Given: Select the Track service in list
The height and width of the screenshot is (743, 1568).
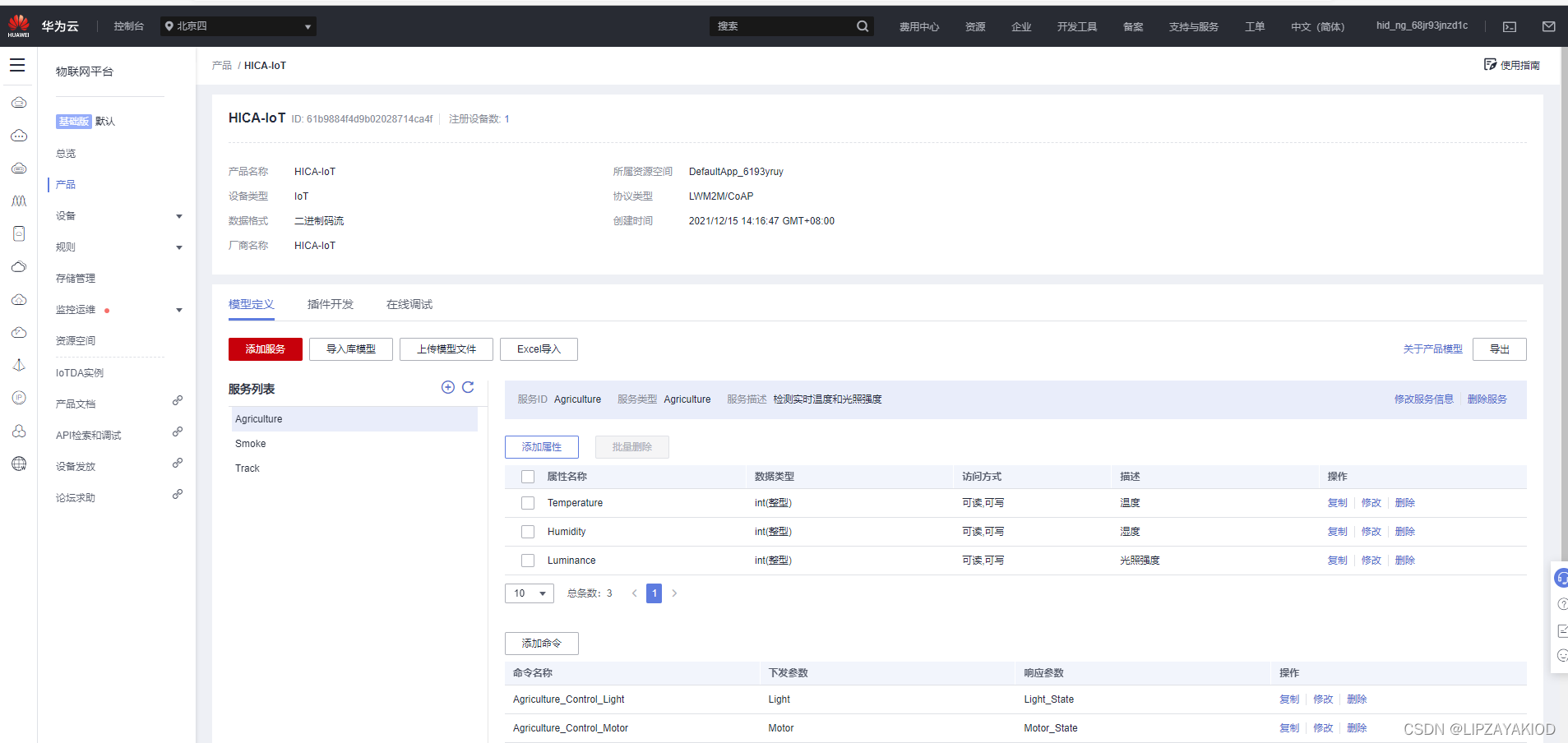Looking at the screenshot, I should (x=354, y=468).
